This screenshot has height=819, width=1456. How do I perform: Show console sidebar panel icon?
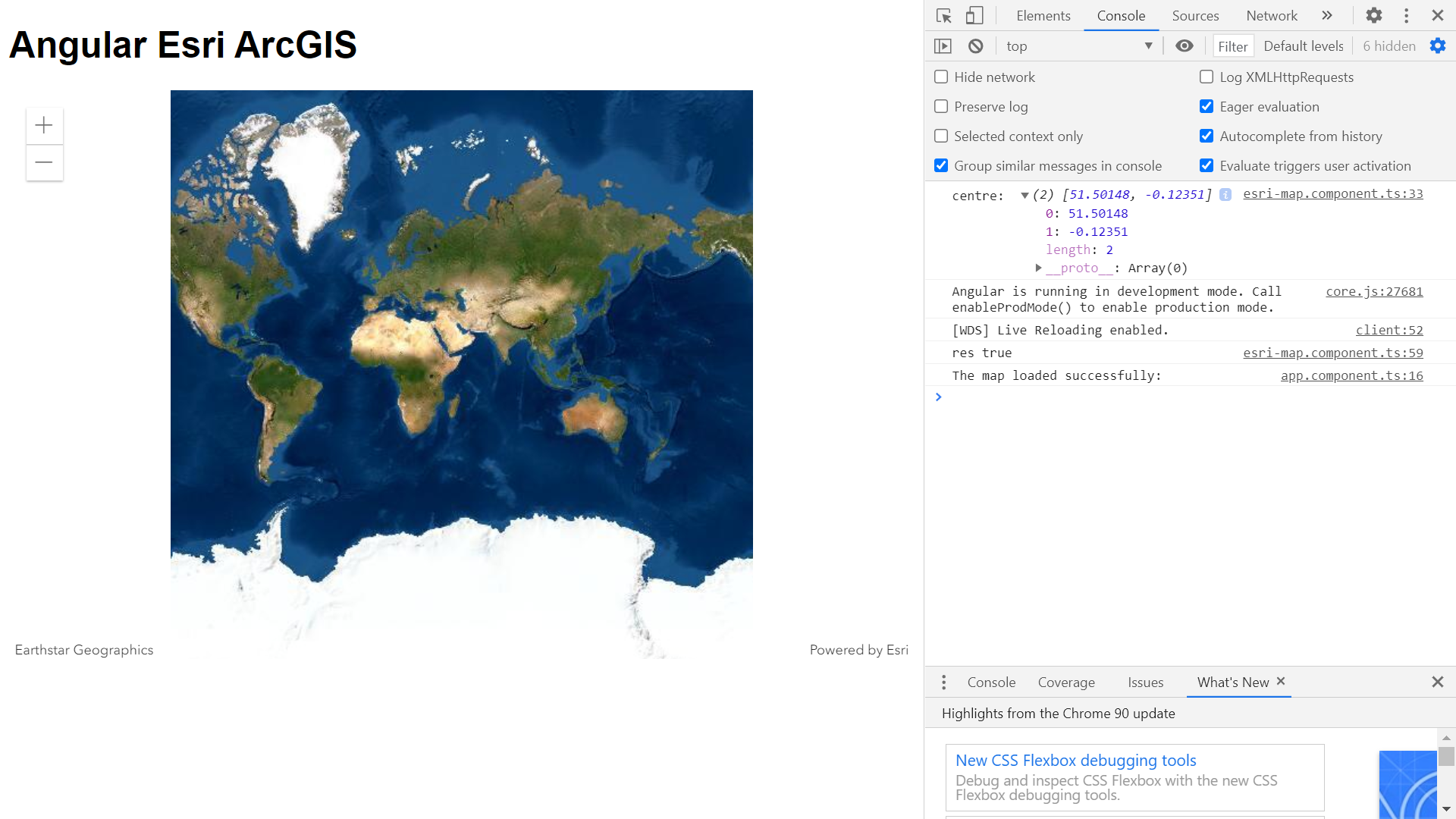[x=943, y=46]
